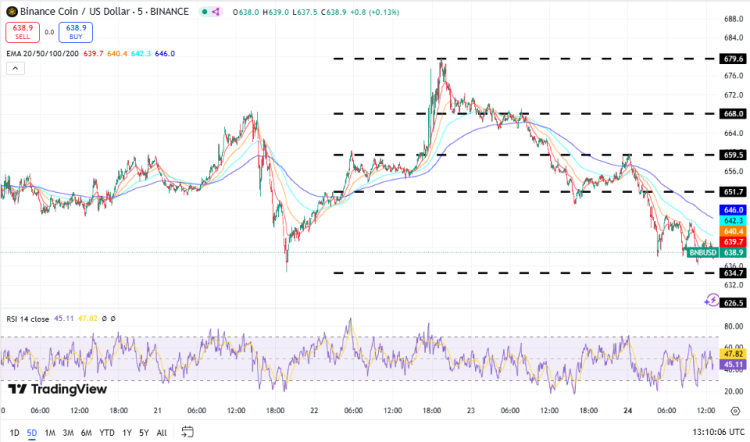Click the 668.0 price level label
This screenshot has width=750, height=442.
coord(733,114)
